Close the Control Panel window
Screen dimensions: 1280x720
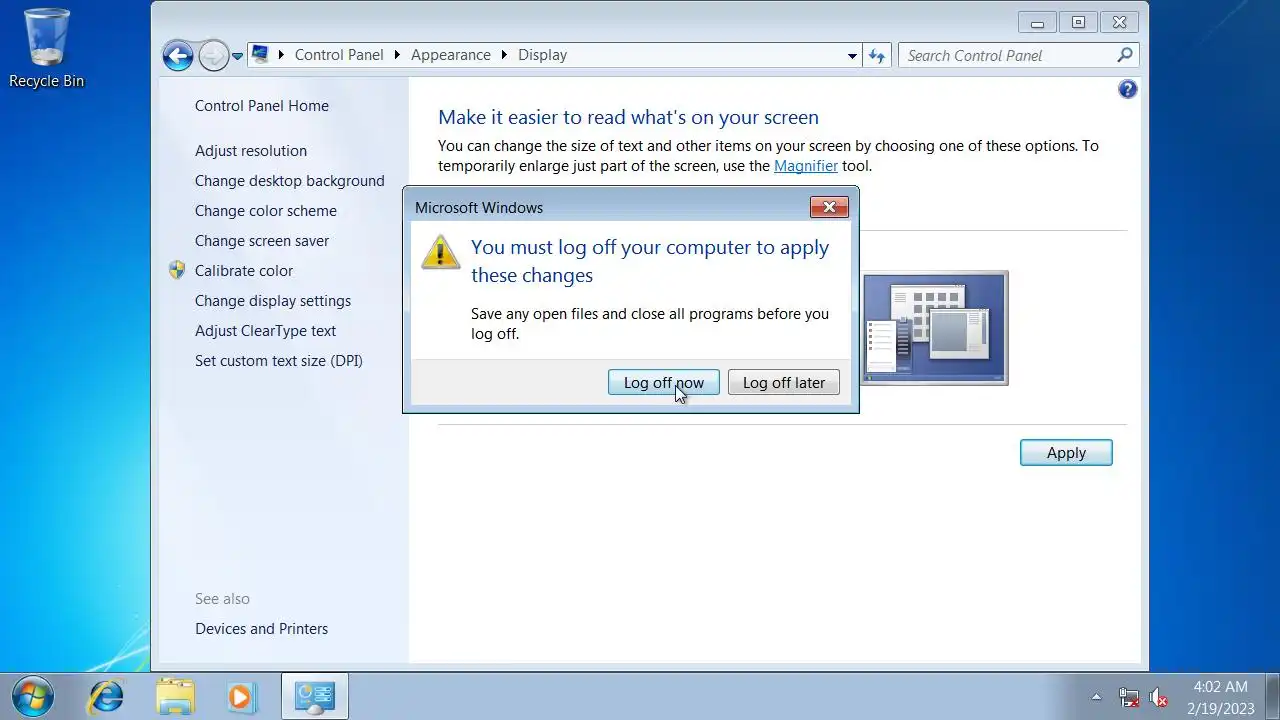[x=1120, y=22]
